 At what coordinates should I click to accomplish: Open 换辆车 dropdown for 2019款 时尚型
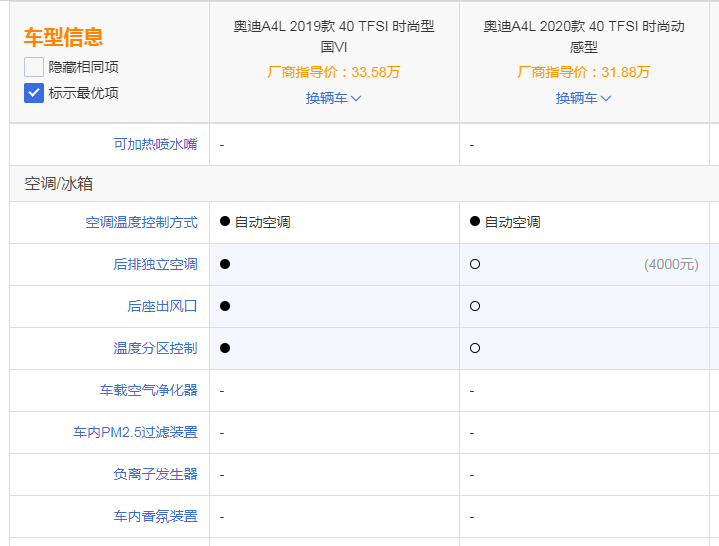coord(333,98)
